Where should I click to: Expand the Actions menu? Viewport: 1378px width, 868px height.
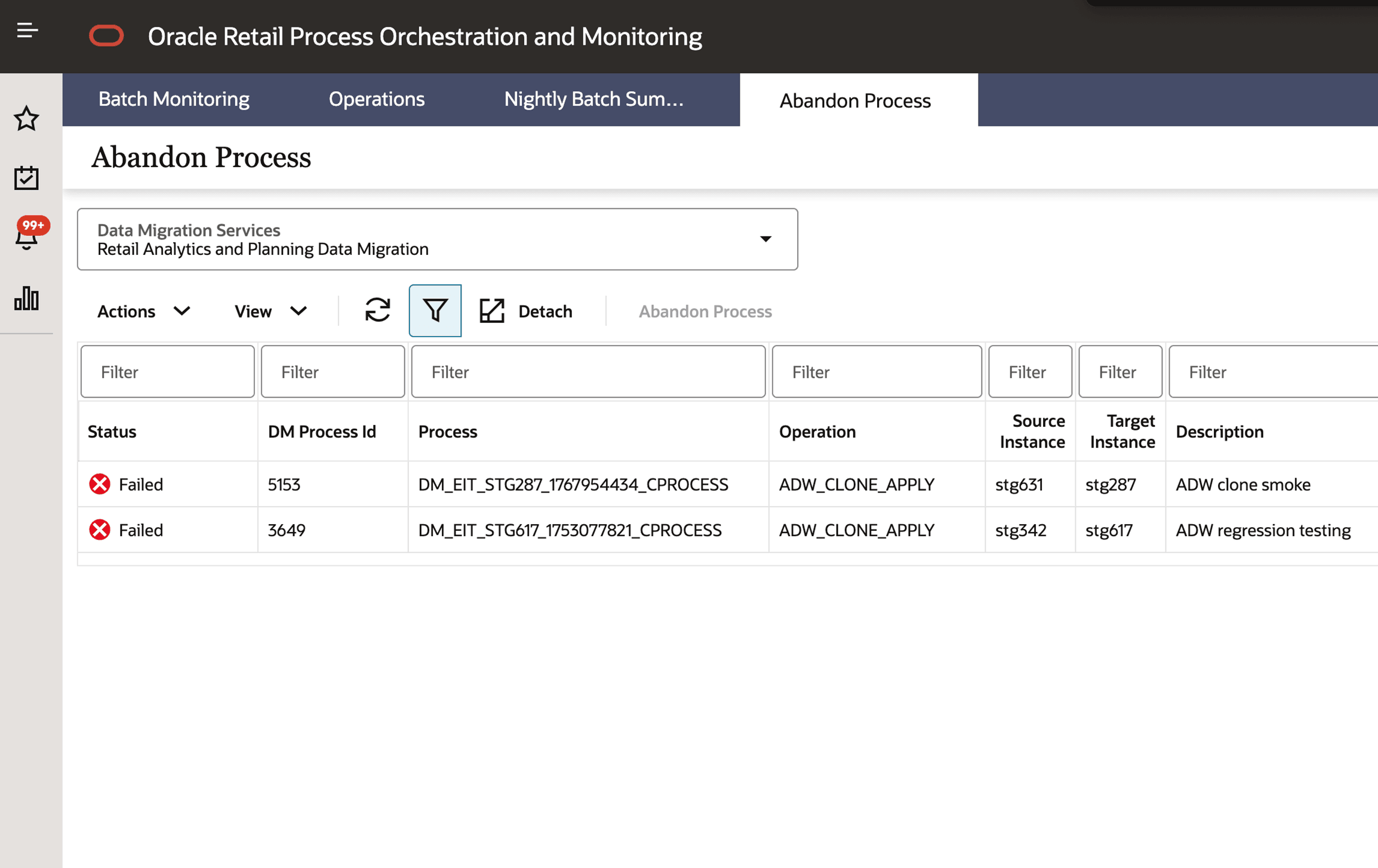pos(142,310)
